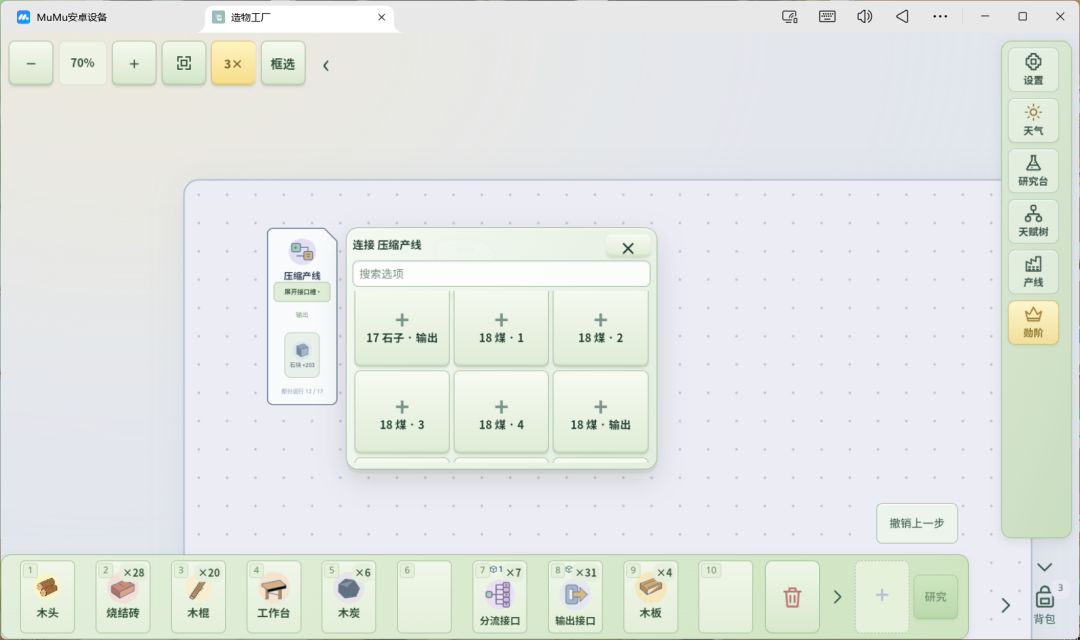Select 木板 in hotbar slot 9
Viewport: 1080px width, 640px height.
[650, 597]
